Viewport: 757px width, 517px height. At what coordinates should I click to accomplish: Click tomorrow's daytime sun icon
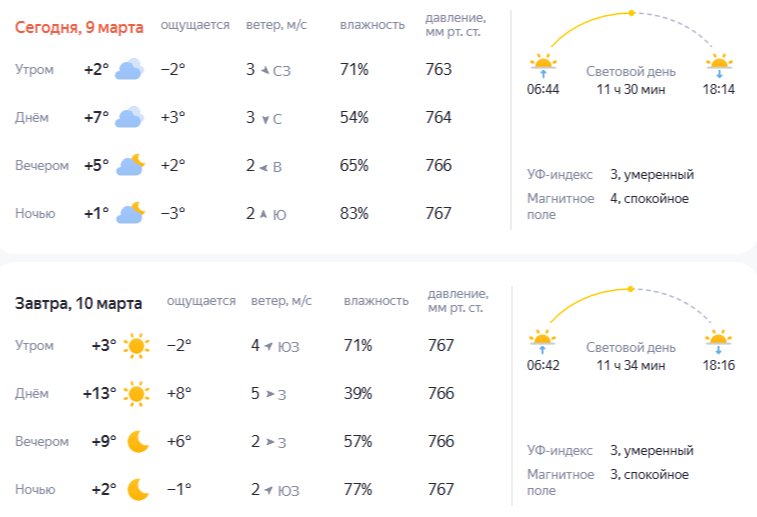[x=136, y=394]
